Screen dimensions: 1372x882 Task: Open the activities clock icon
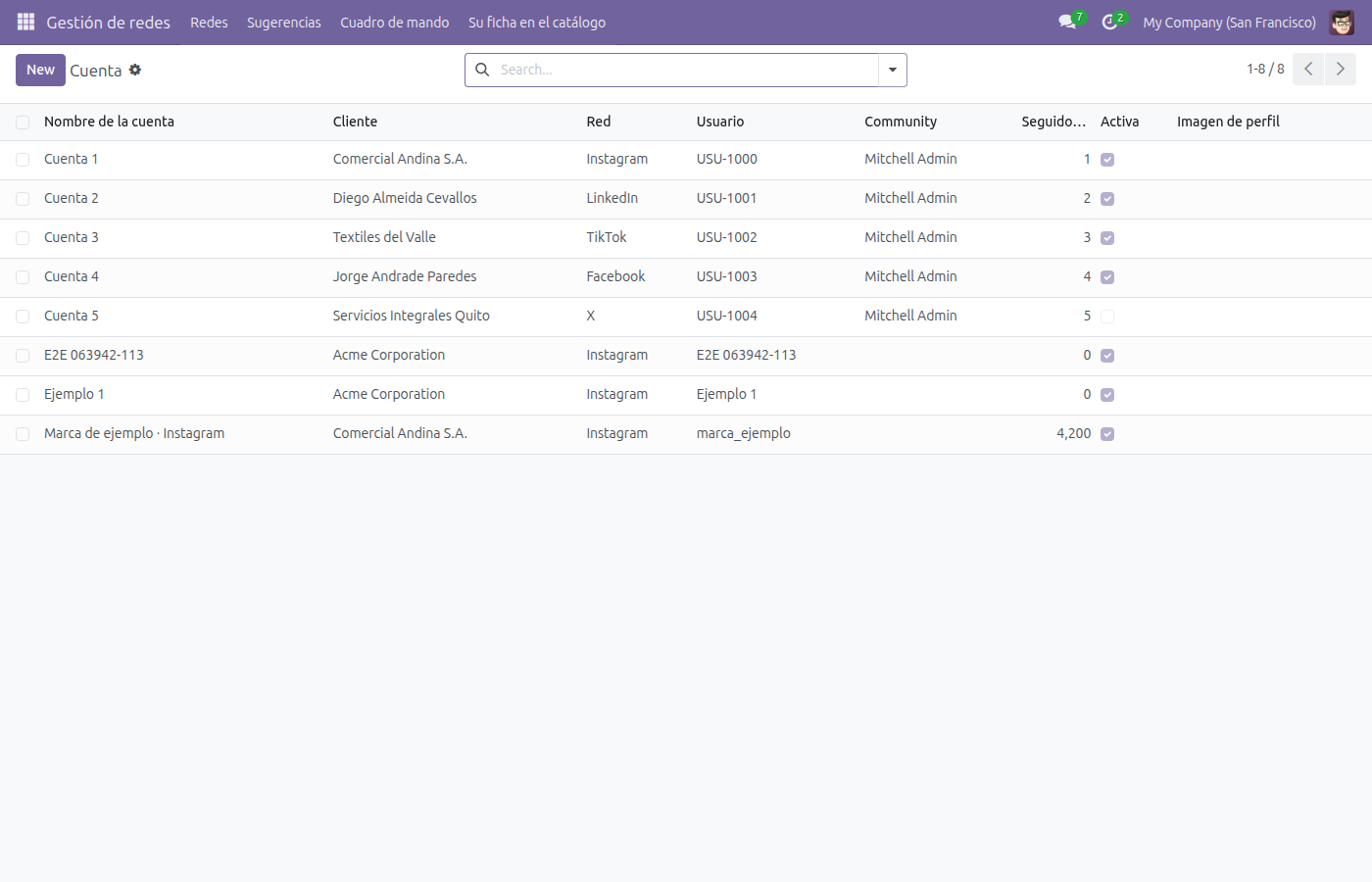click(x=1109, y=22)
